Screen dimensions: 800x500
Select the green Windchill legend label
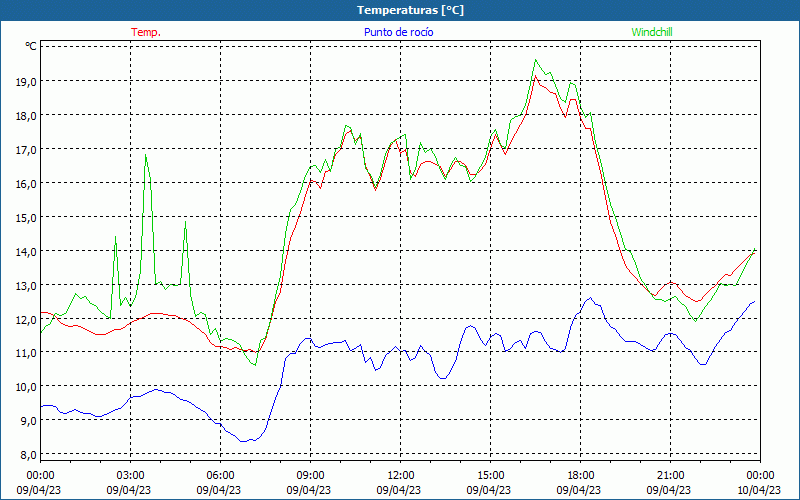tap(652, 32)
